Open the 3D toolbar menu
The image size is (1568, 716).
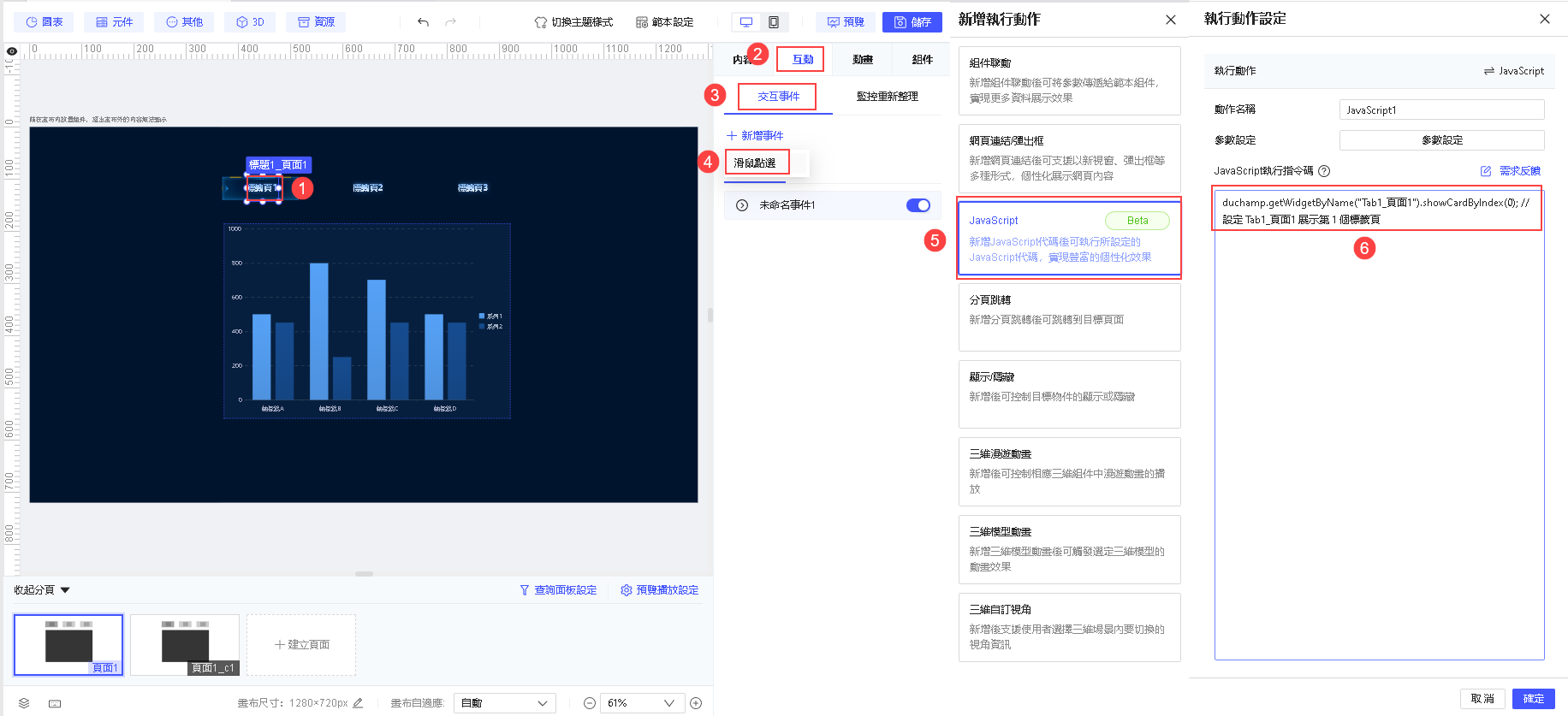pyautogui.click(x=250, y=22)
